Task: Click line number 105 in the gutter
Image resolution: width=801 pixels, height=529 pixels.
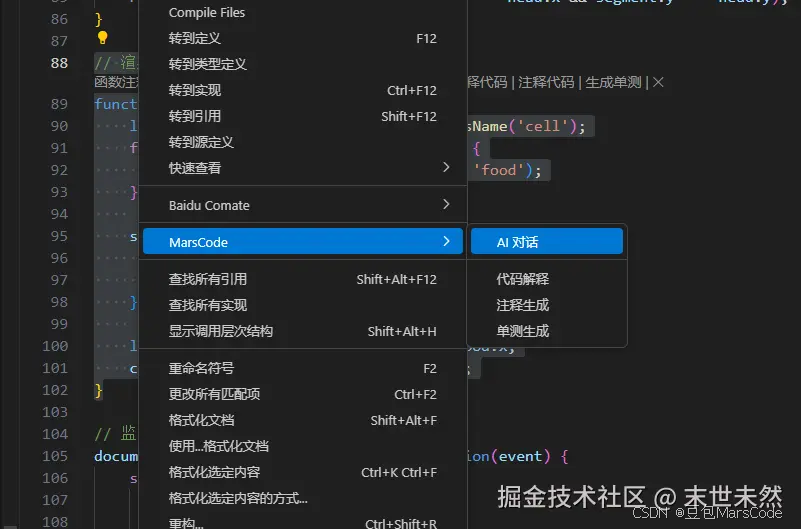Action: coord(55,456)
